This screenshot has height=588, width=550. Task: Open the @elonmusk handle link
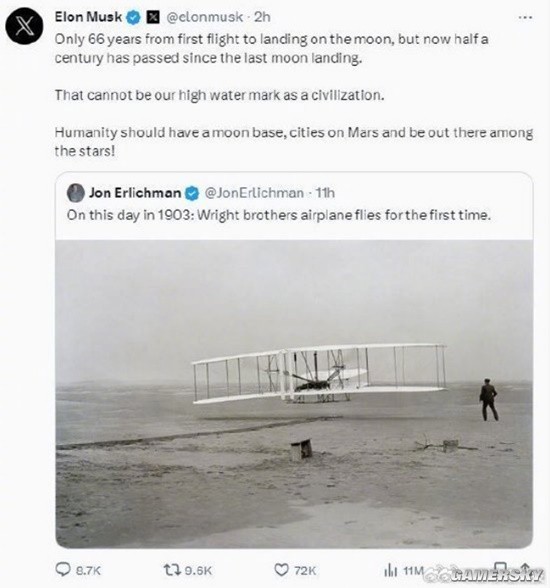204,17
